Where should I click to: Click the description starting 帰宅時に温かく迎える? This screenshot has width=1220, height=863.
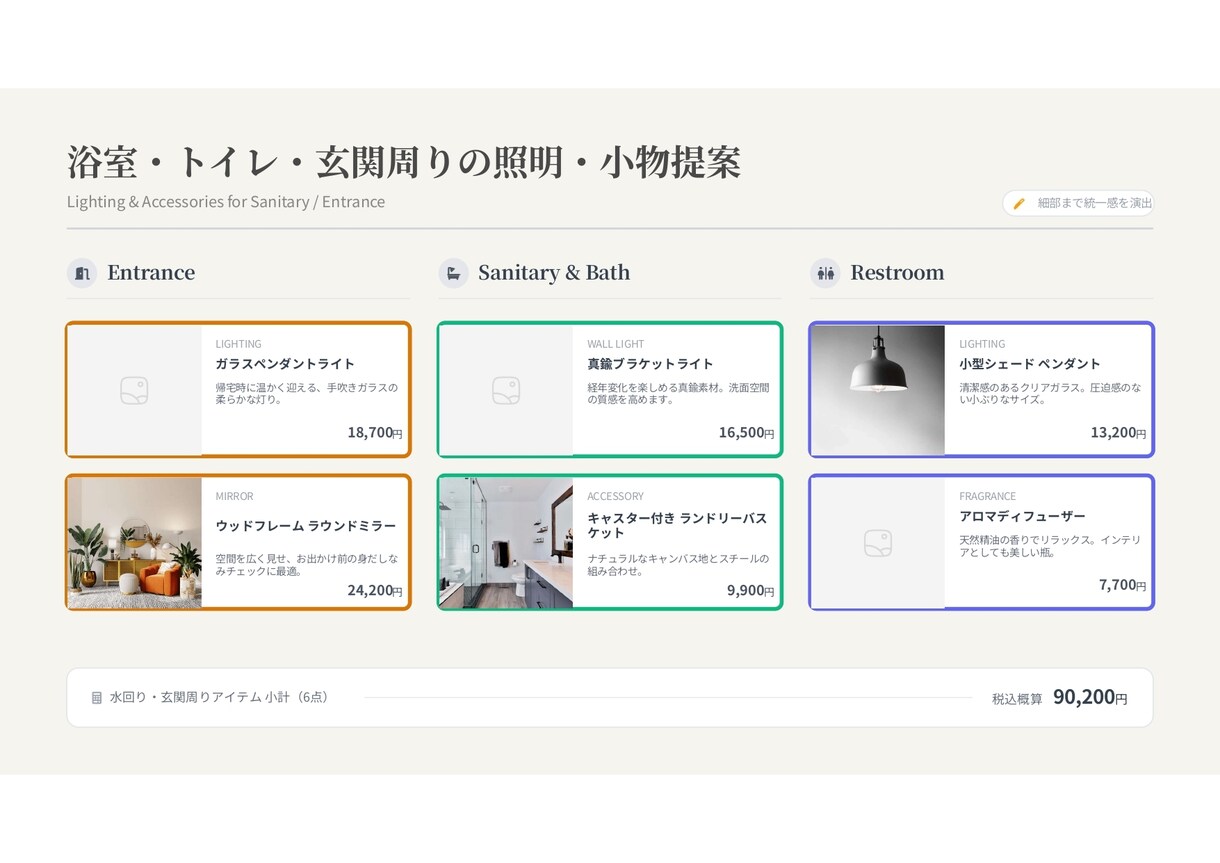pyautogui.click(x=306, y=393)
